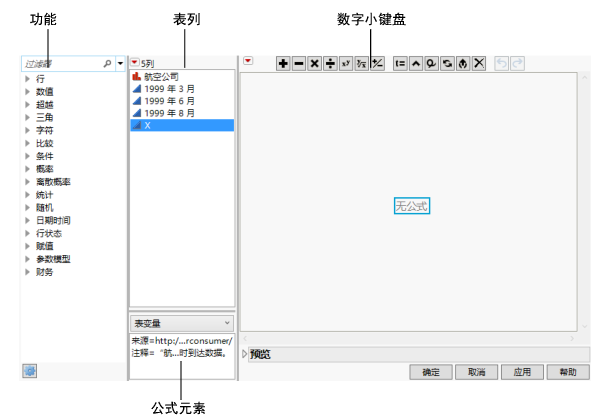This screenshot has width=593, height=420.
Task: Expand the 预览 disclosure triangle
Action: pos(244,354)
